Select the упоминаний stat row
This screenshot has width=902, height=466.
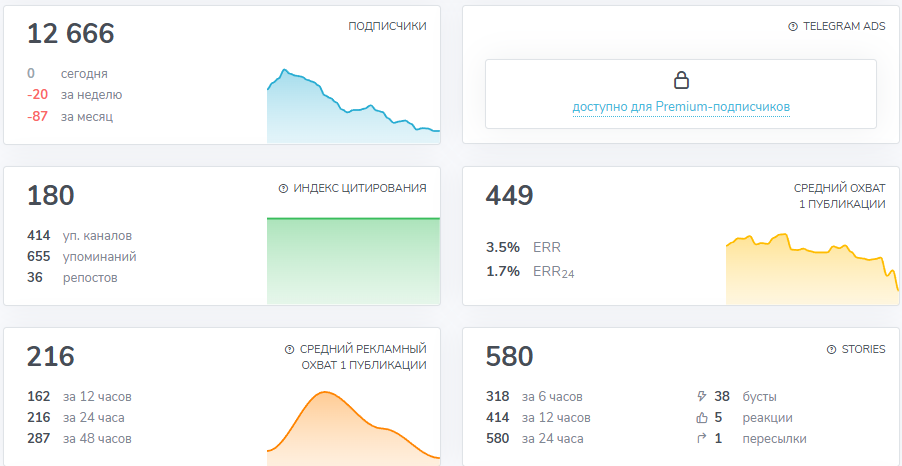[x=82, y=257]
